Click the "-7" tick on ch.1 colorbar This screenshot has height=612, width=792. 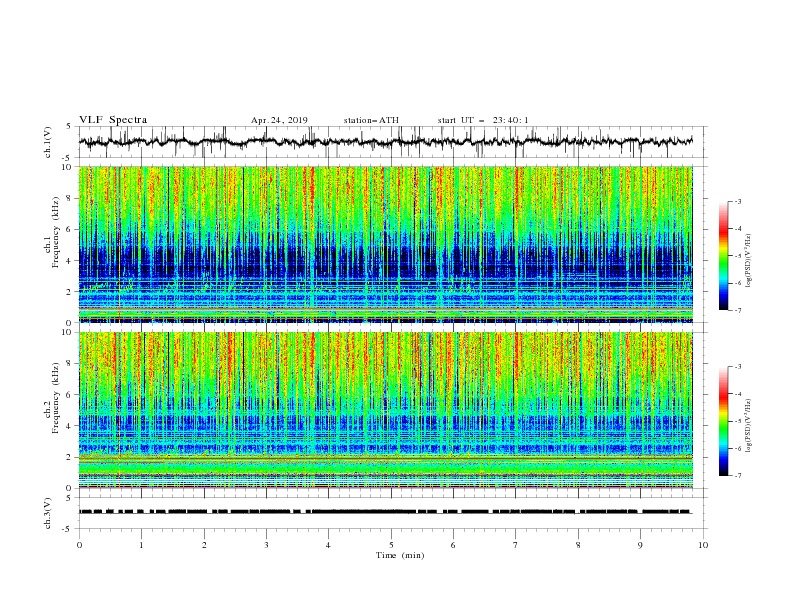[738, 310]
